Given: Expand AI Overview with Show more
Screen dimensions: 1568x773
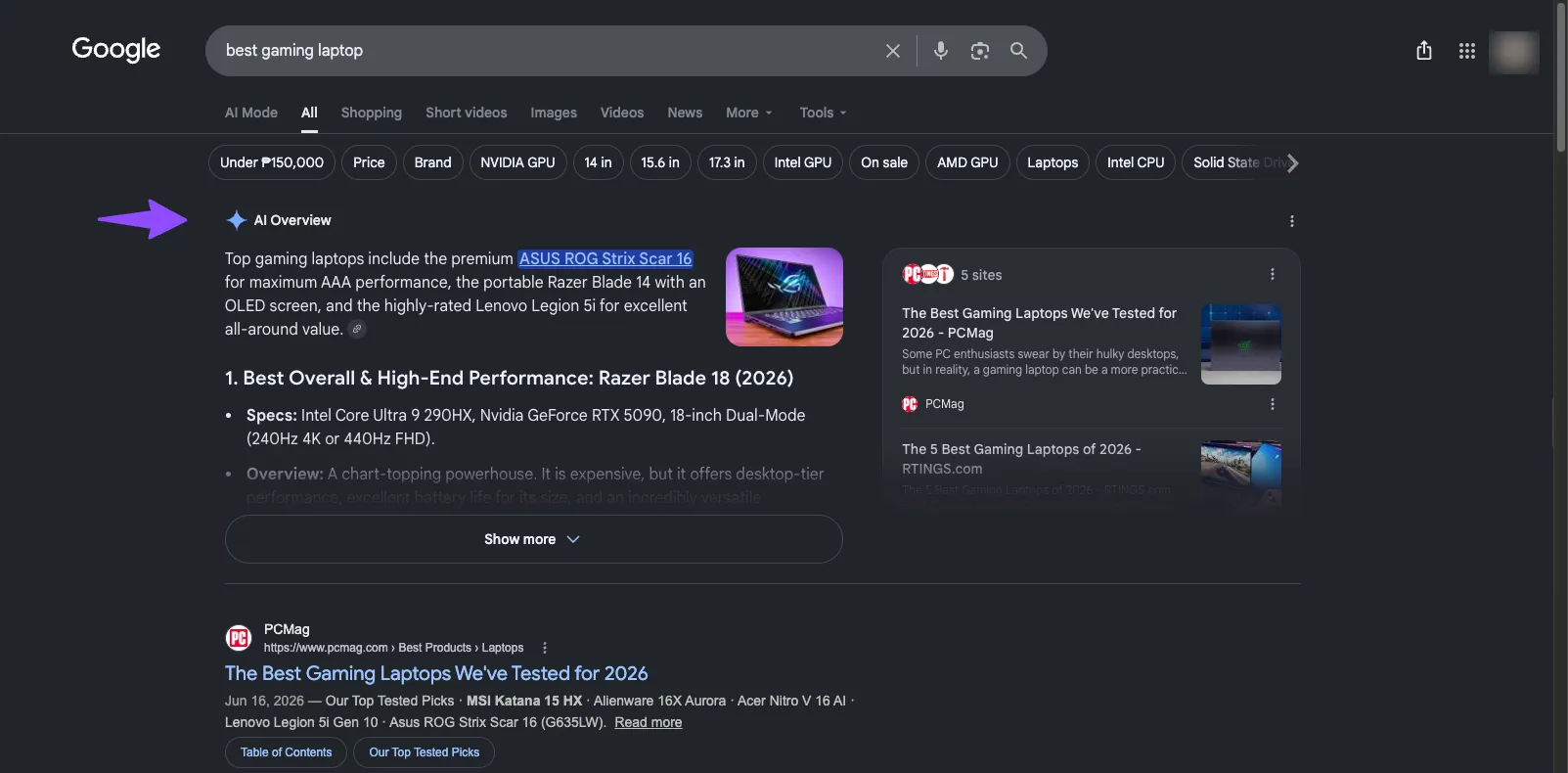Looking at the screenshot, I should (533, 539).
